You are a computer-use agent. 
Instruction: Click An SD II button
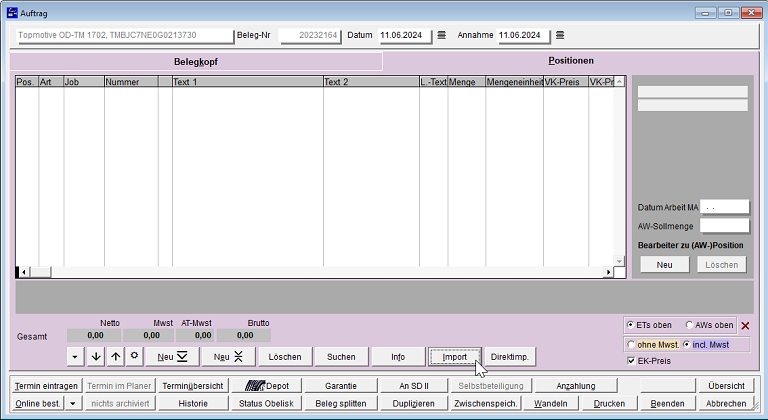point(414,386)
